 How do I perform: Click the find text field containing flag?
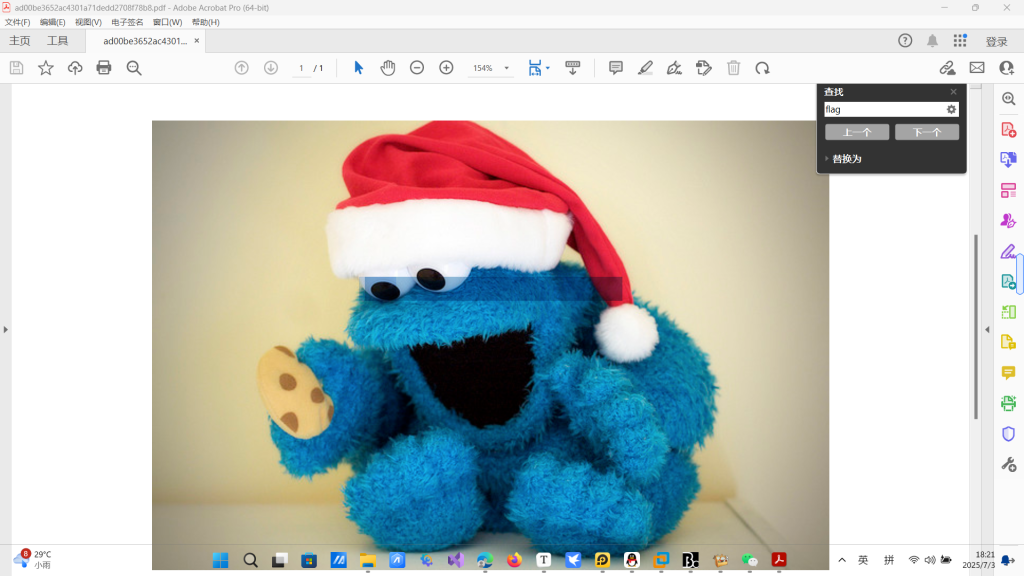[883, 109]
